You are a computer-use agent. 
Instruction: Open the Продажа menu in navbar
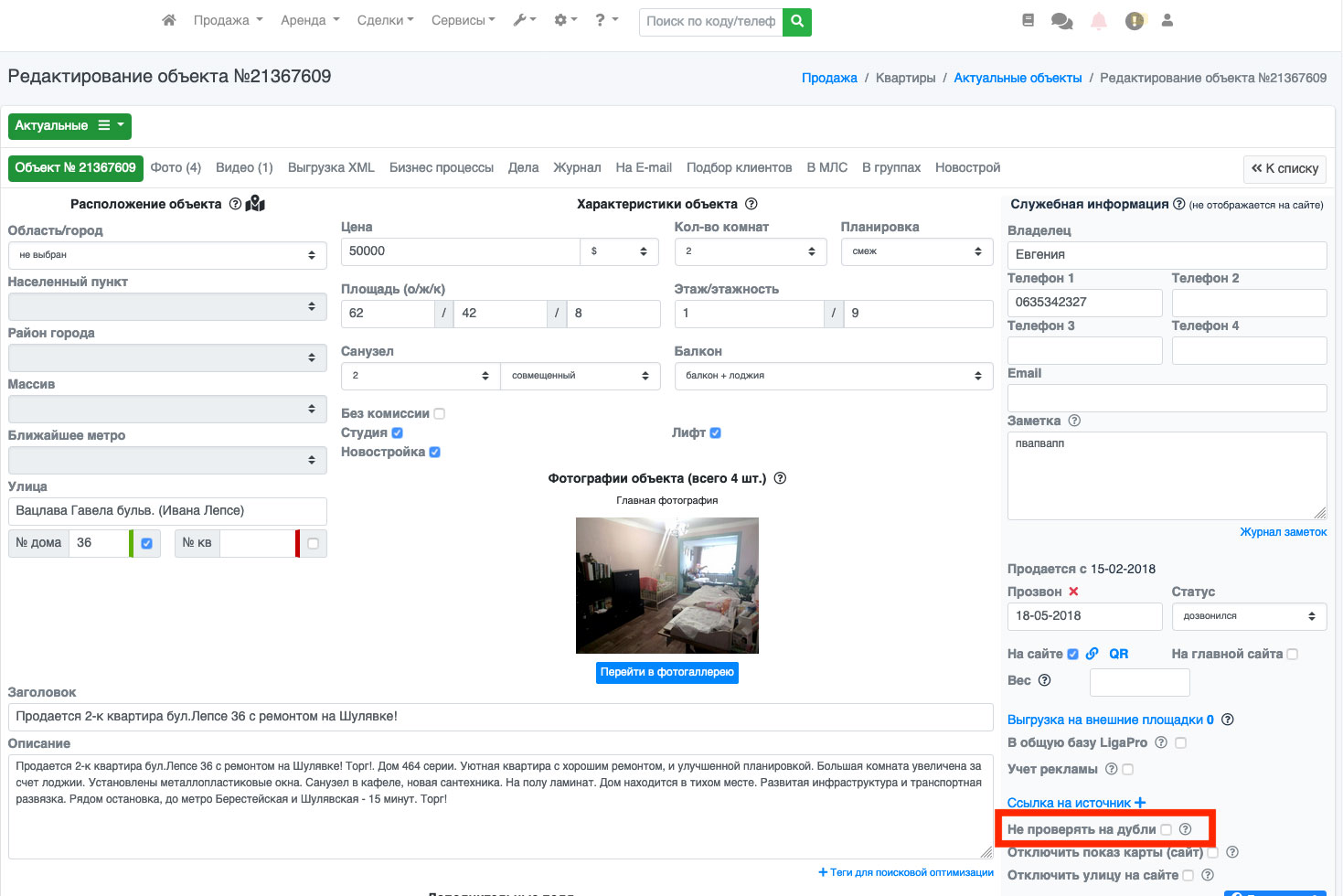pos(228,20)
